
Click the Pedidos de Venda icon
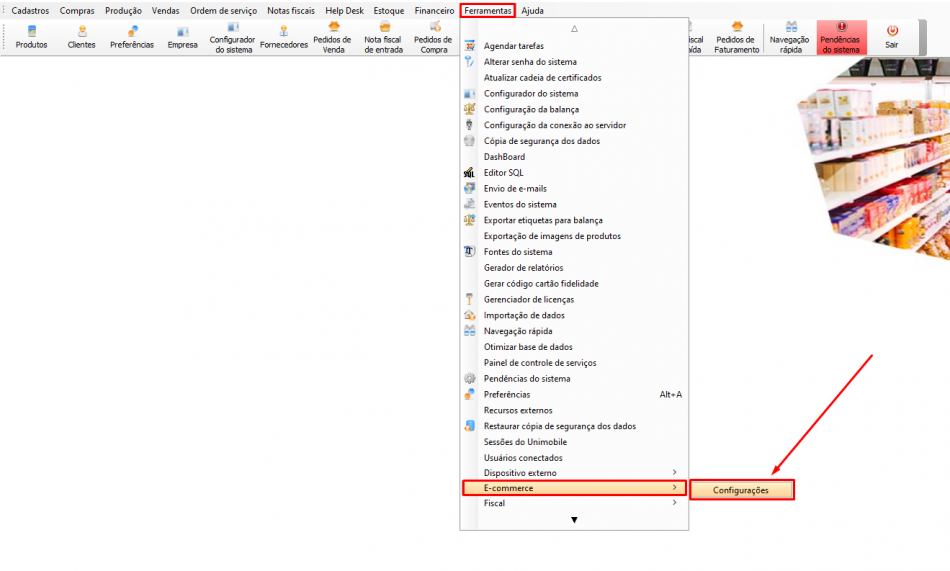pyautogui.click(x=334, y=37)
